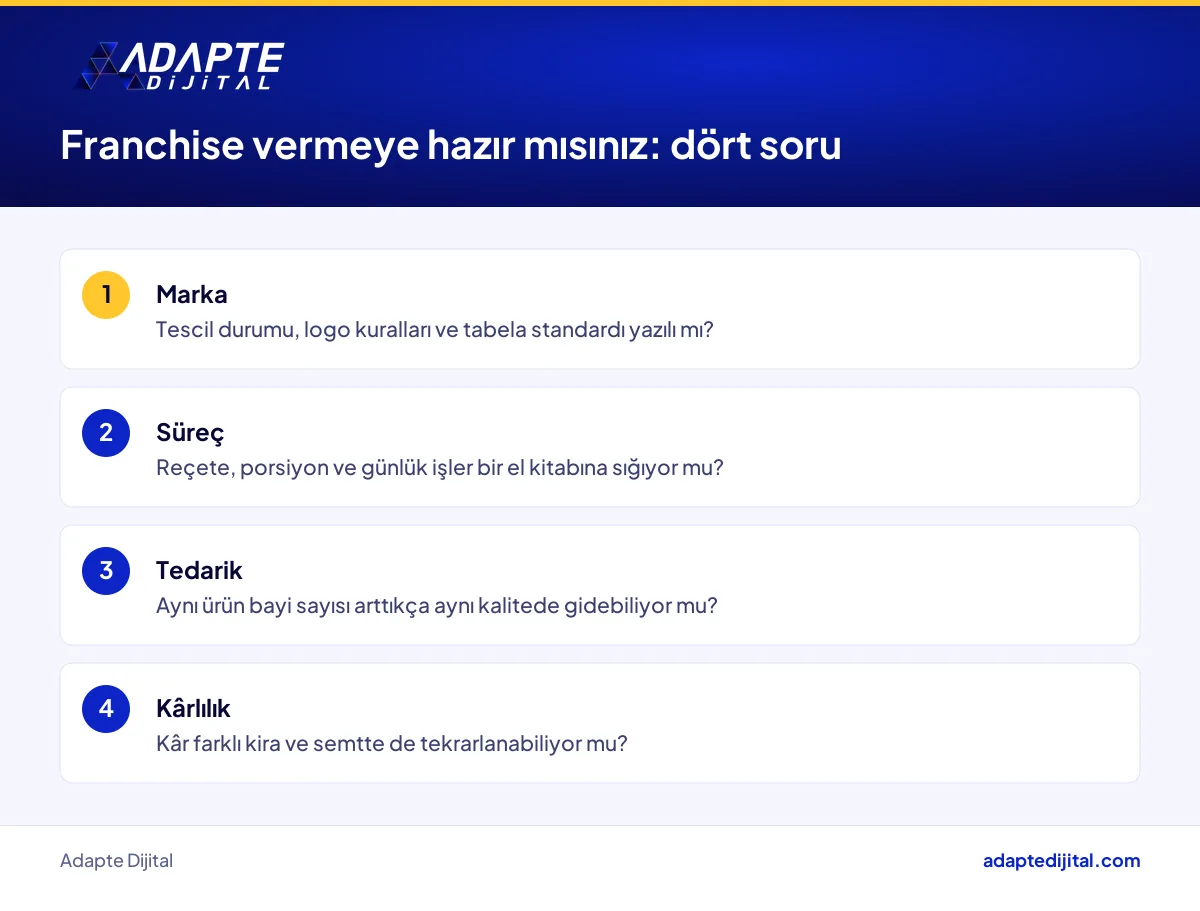Screen dimensions: 1200x911
Task: Click the Adapte Dijital logo
Action: point(180,66)
